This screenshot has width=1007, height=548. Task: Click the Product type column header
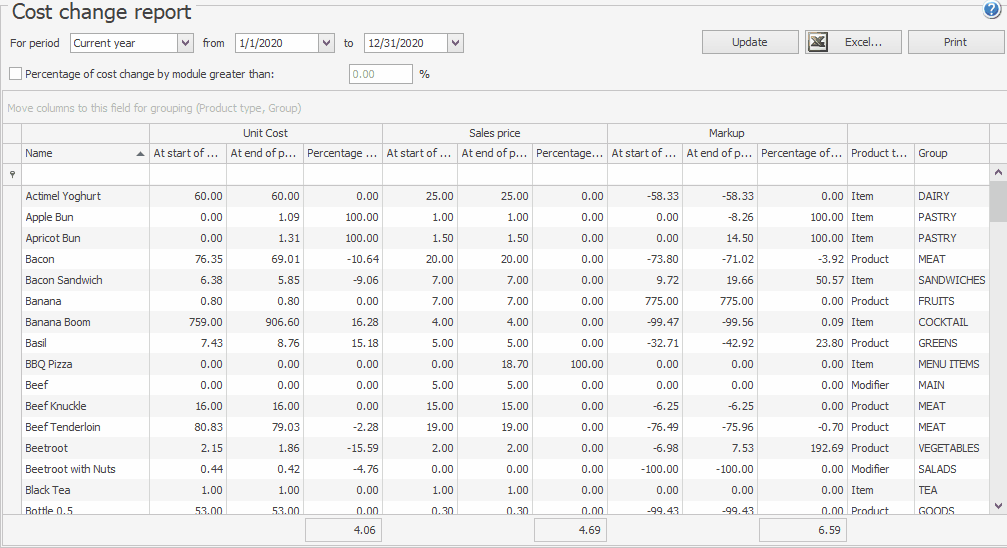[x=880, y=153]
